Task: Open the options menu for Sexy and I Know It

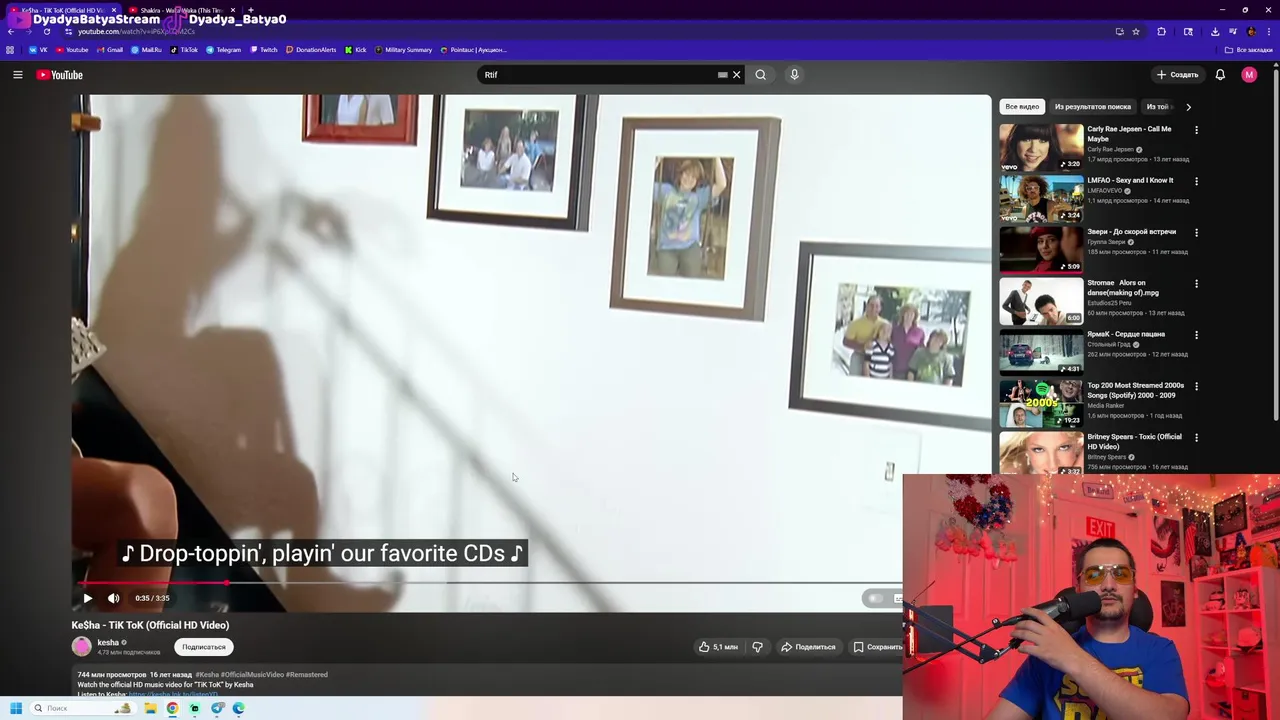Action: click(1196, 181)
